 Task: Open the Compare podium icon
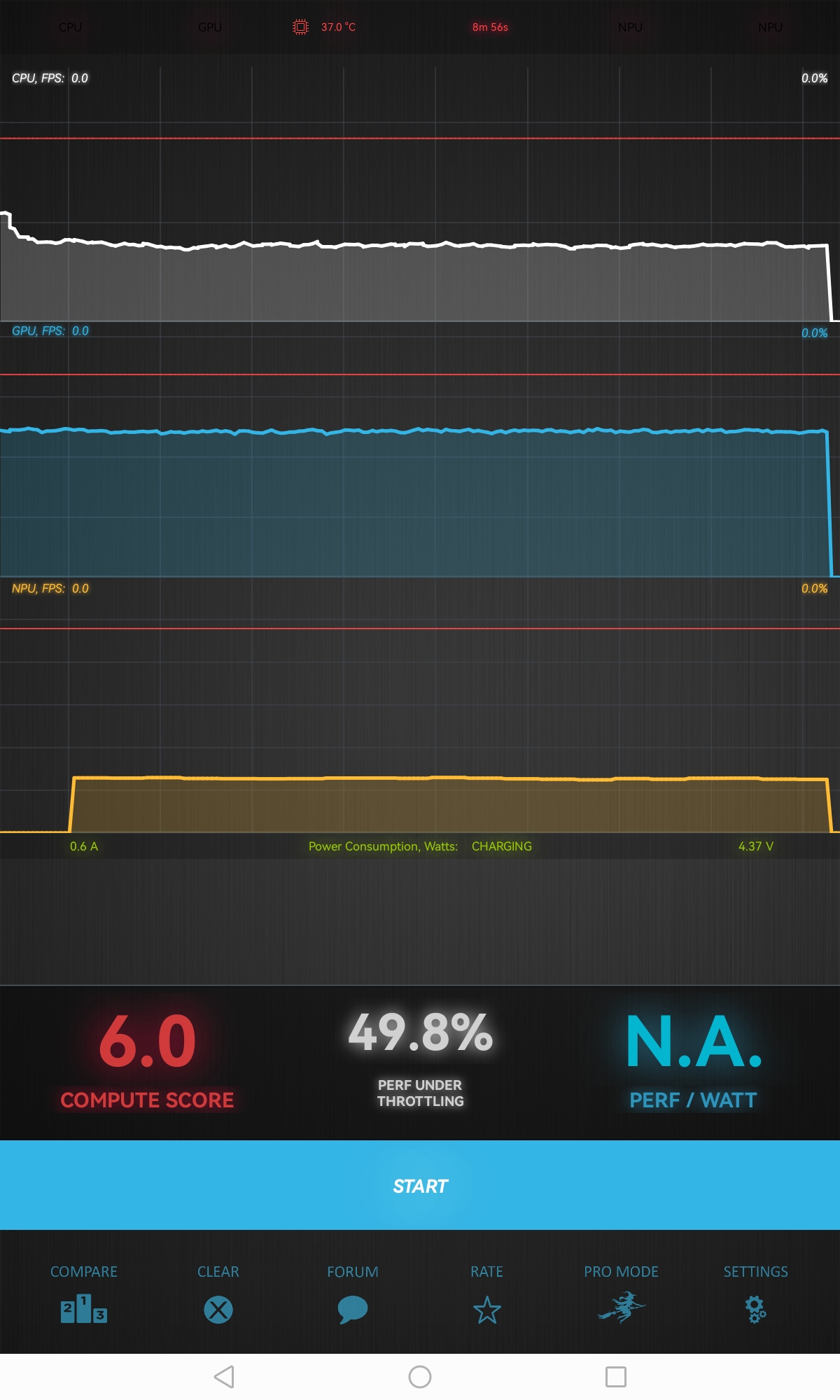[84, 1309]
